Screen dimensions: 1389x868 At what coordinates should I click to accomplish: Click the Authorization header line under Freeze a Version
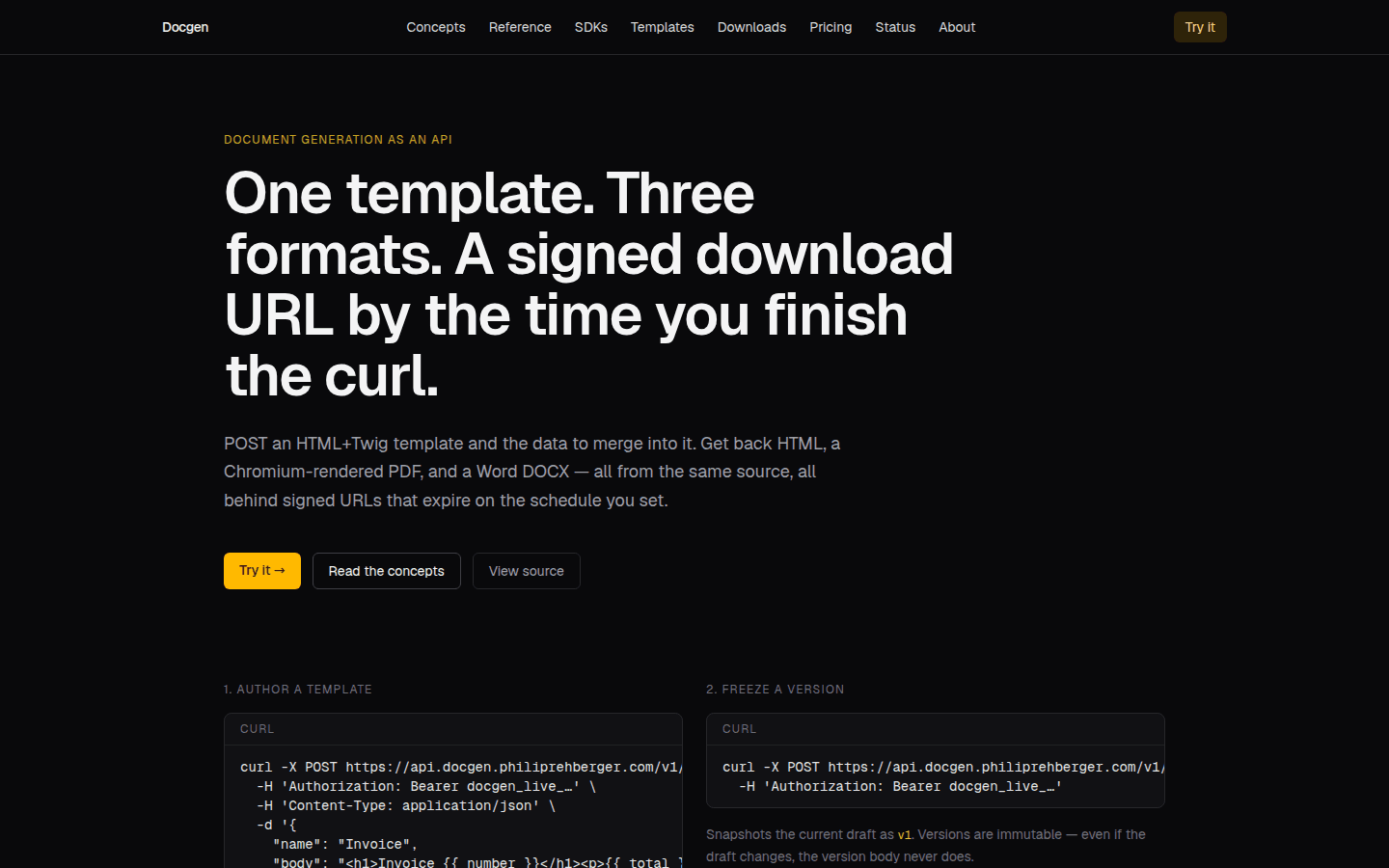tap(901, 786)
